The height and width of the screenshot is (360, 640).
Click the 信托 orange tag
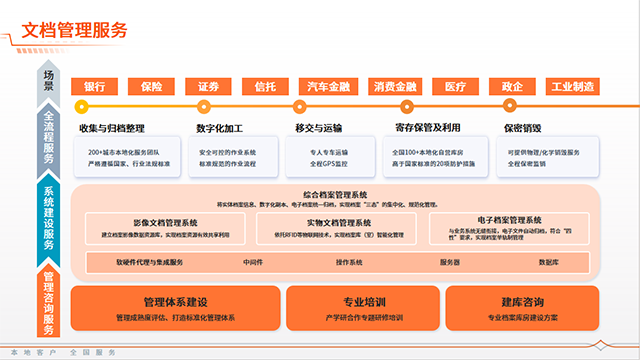click(265, 87)
